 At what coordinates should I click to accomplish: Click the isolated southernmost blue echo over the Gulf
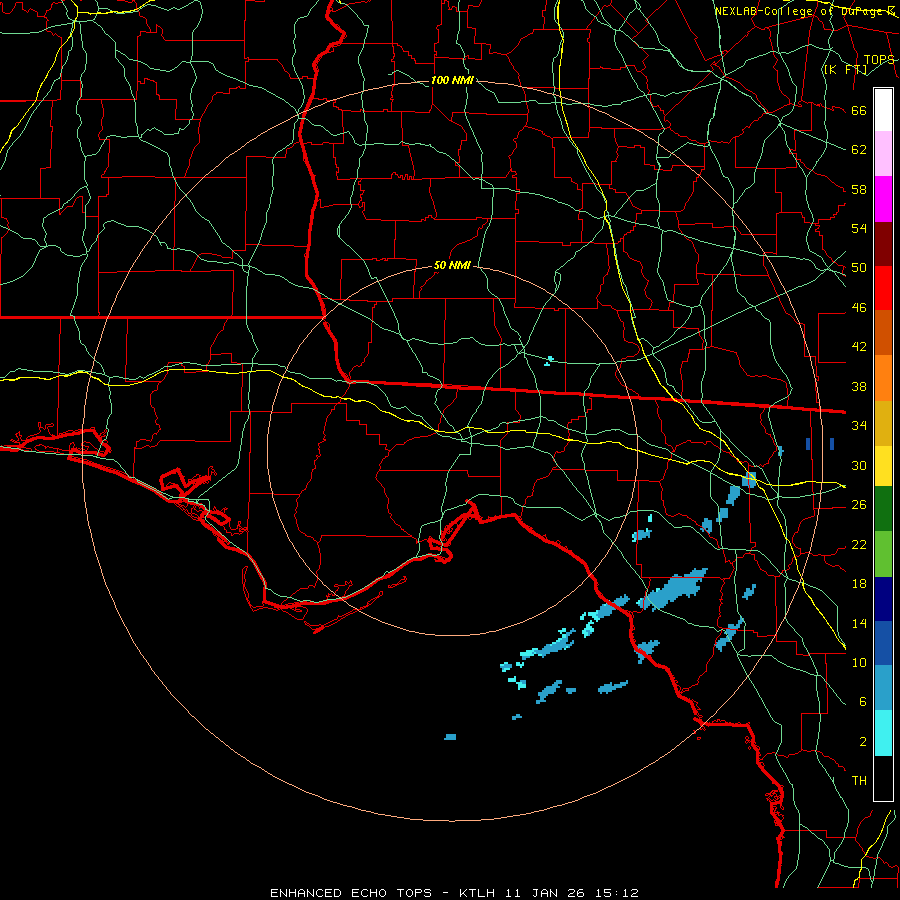(x=451, y=737)
